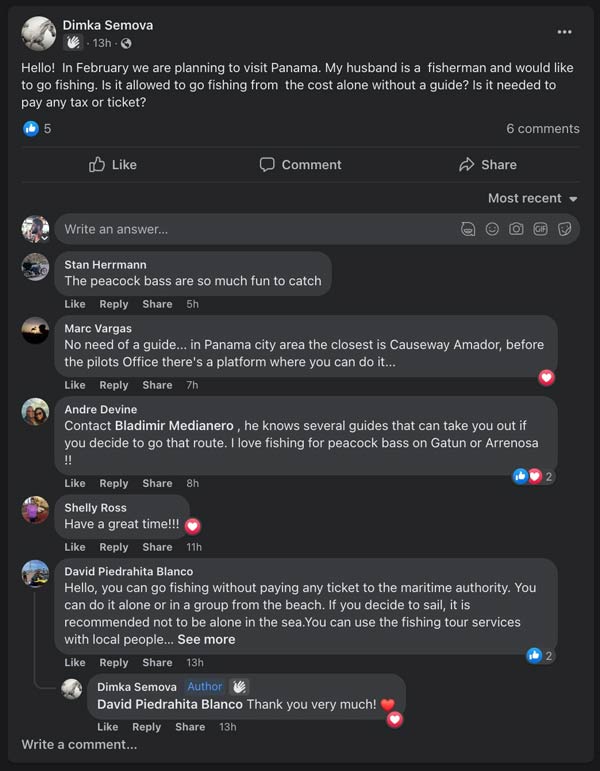Click the heart reaction on Marc Vargas's comment
Viewport: 600px width, 771px height.
(x=546, y=377)
